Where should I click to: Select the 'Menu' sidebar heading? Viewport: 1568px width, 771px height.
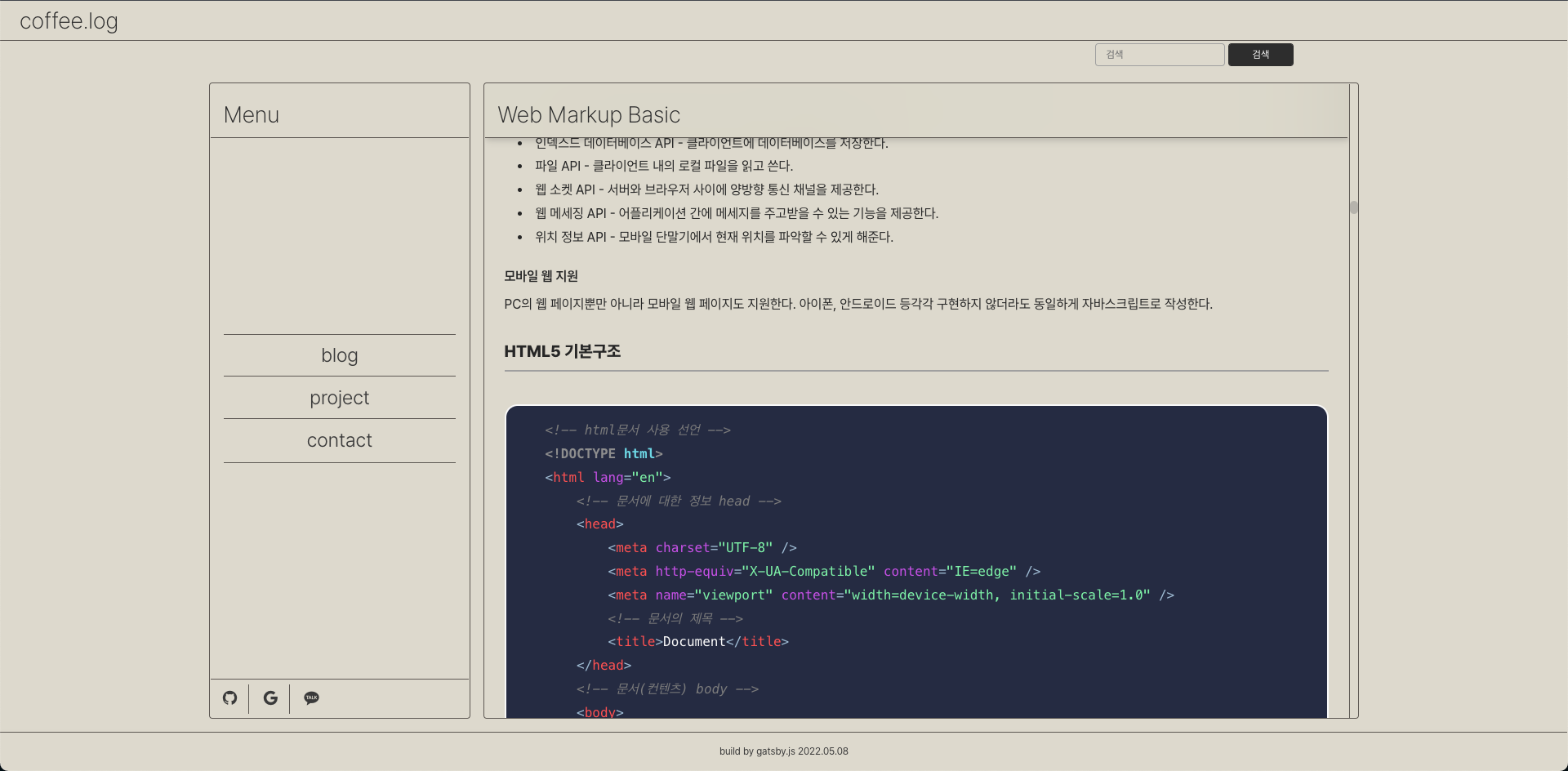pyautogui.click(x=251, y=115)
